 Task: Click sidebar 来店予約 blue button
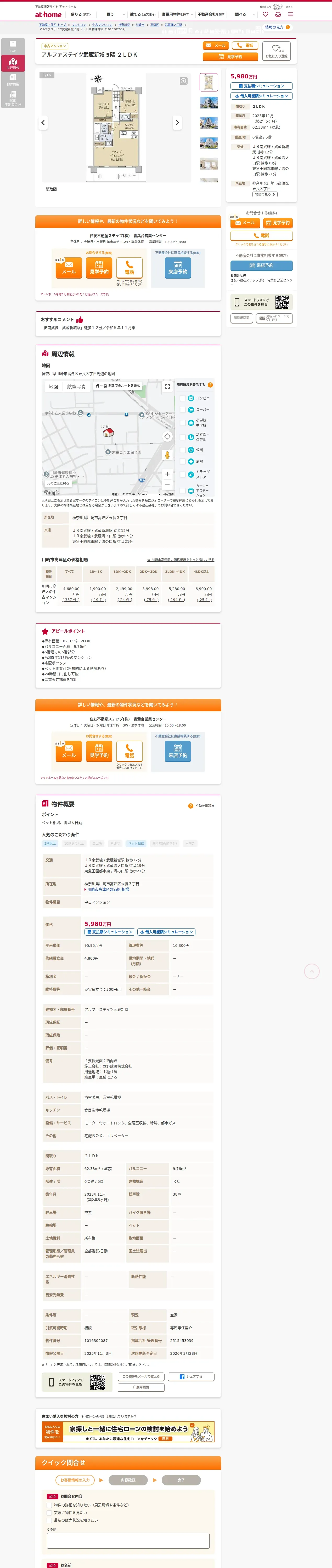click(261, 266)
